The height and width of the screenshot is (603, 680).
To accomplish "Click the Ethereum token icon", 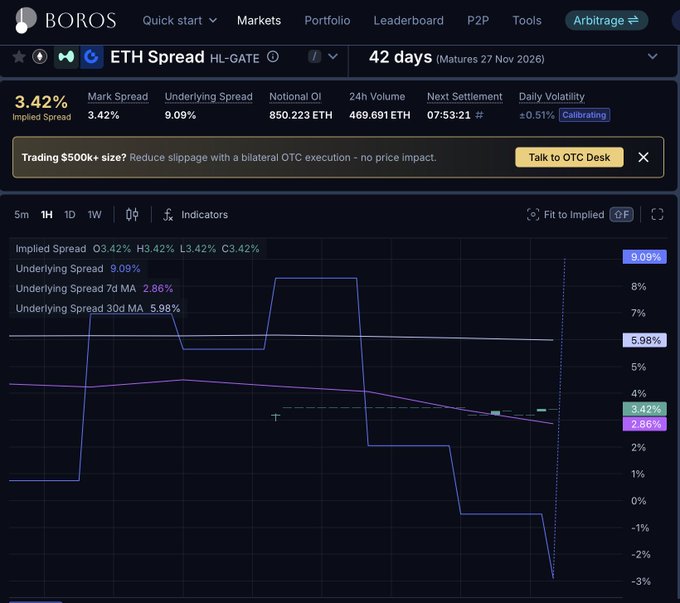I will click(x=40, y=56).
